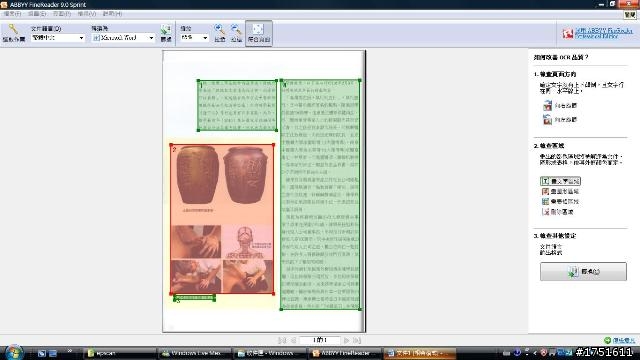Open the second menu labeled (E)
This screenshot has width=640, height=360.
37,14
